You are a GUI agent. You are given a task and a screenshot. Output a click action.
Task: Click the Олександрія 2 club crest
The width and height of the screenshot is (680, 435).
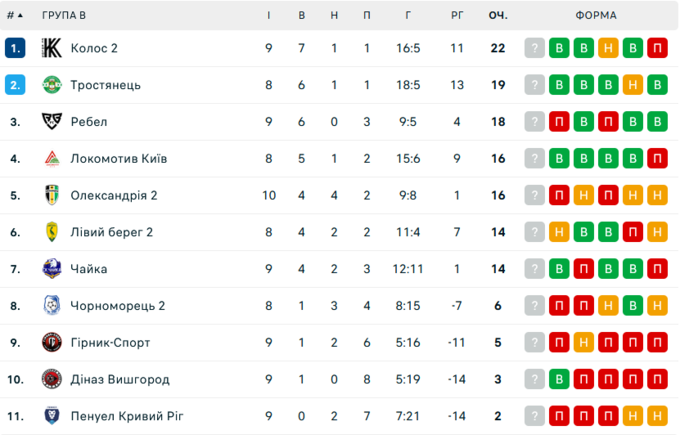52,196
